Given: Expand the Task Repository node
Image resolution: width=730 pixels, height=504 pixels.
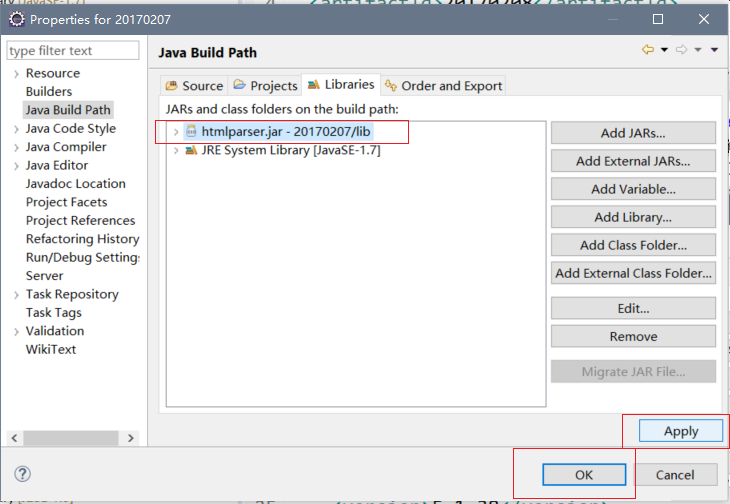Looking at the screenshot, I should 16,295.
